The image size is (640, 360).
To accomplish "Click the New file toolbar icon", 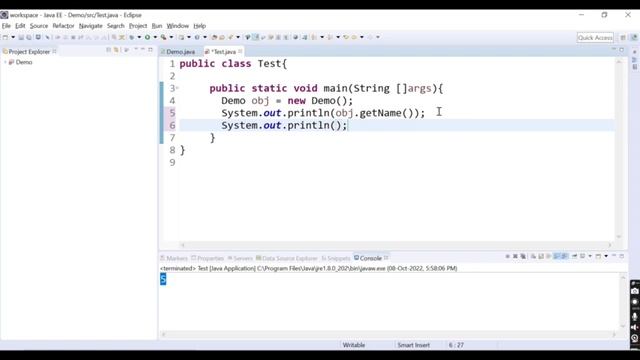I will pyautogui.click(x=5, y=37).
